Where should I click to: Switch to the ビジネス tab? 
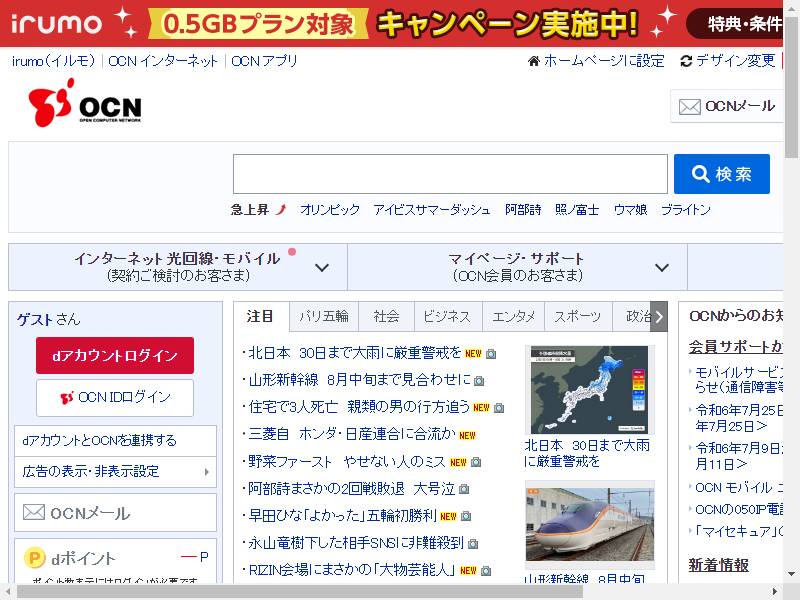tap(447, 316)
